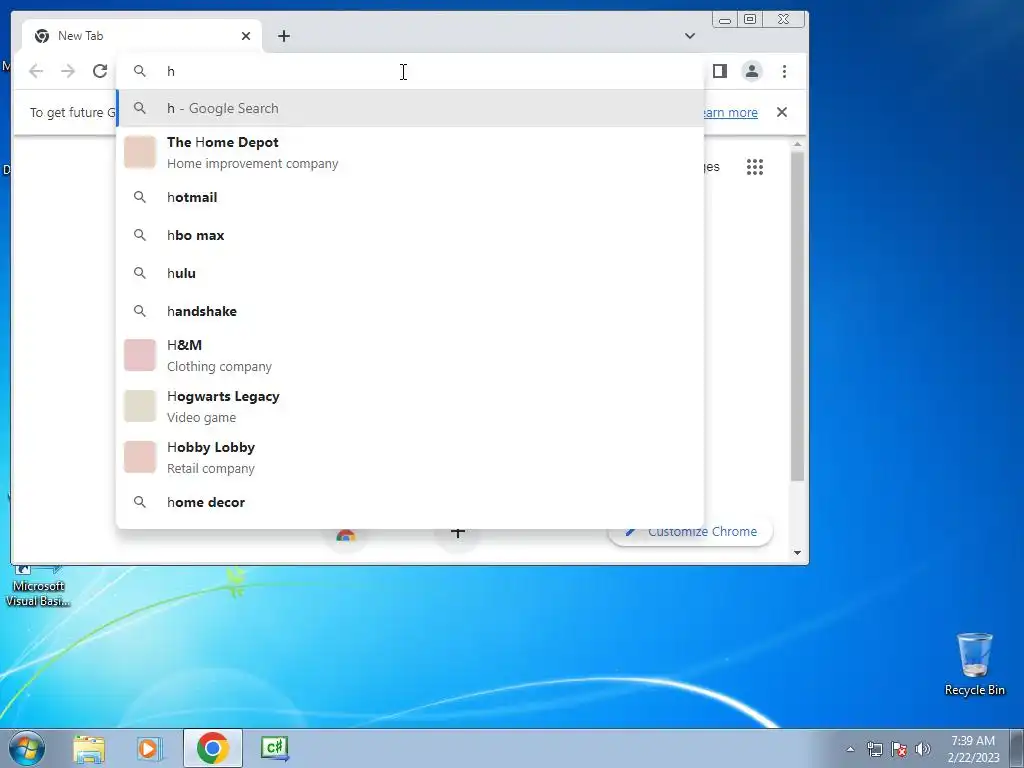Screen dimensions: 1024x768
Task: Click search icon beside hotmail
Action: click(x=140, y=197)
